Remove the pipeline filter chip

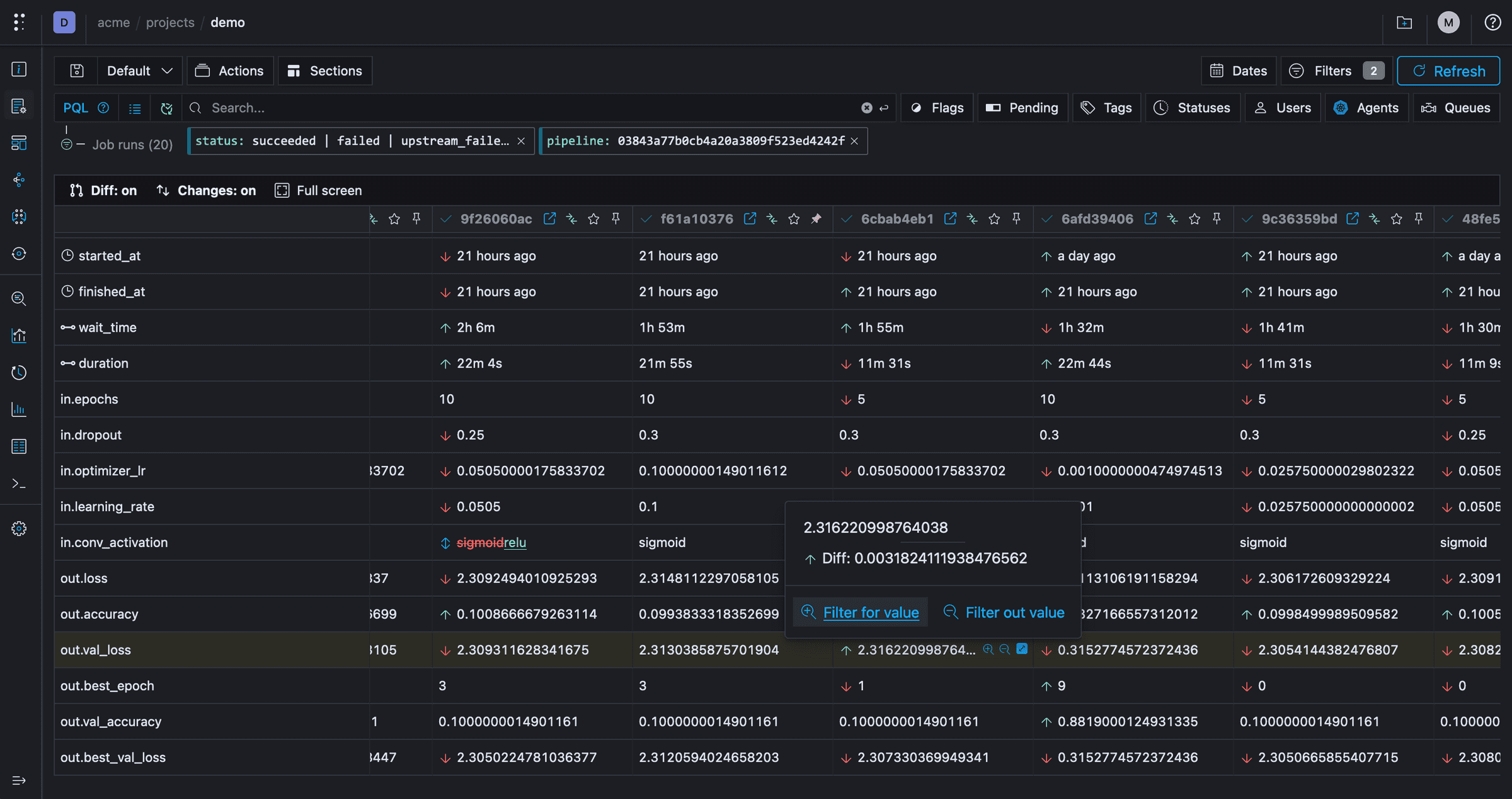(854, 141)
